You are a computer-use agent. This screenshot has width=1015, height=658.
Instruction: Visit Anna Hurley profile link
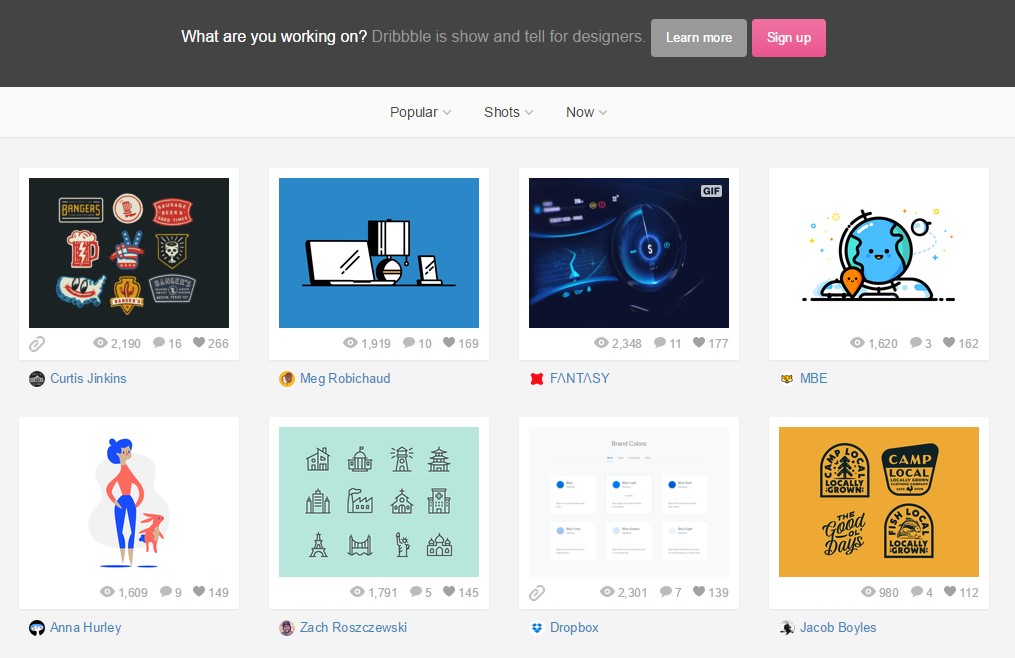tap(85, 628)
